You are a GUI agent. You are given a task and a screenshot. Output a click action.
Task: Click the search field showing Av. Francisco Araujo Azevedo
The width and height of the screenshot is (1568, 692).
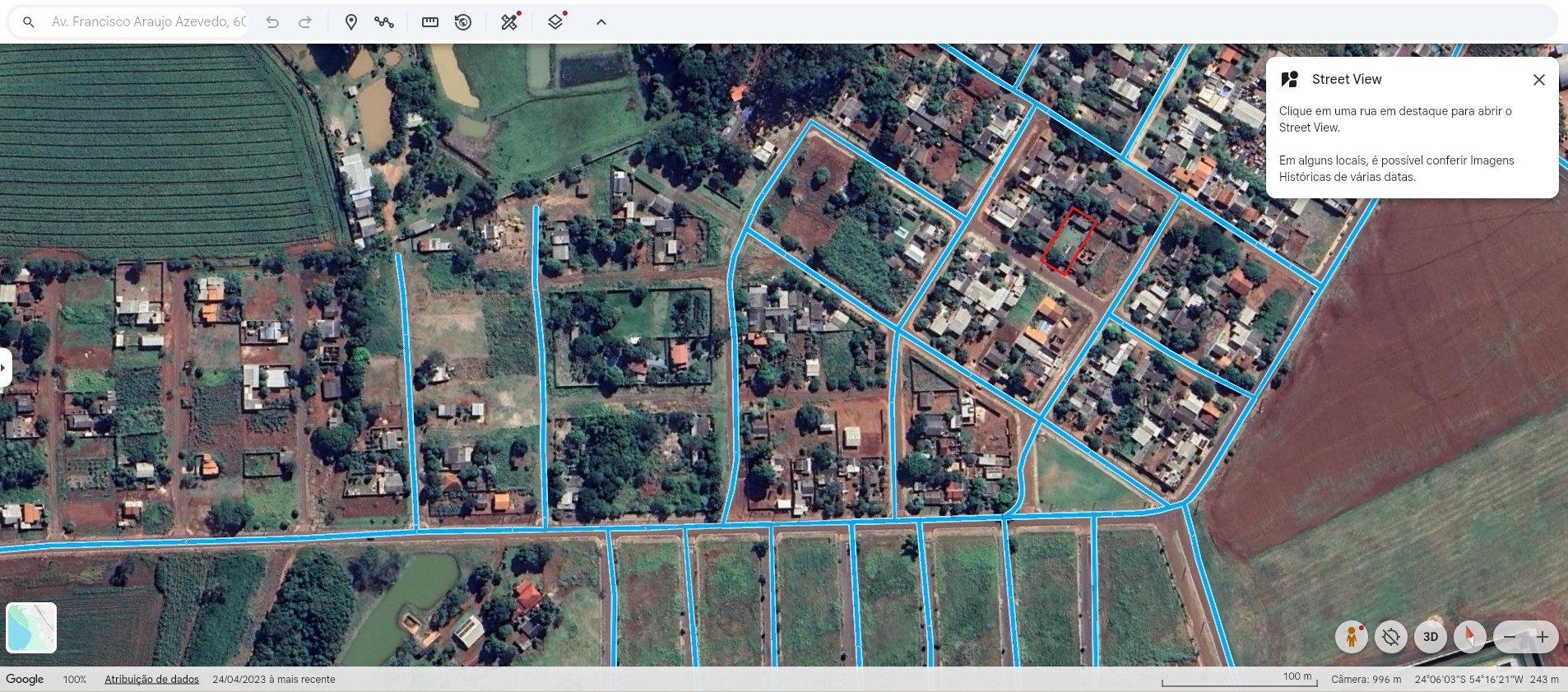[148, 22]
